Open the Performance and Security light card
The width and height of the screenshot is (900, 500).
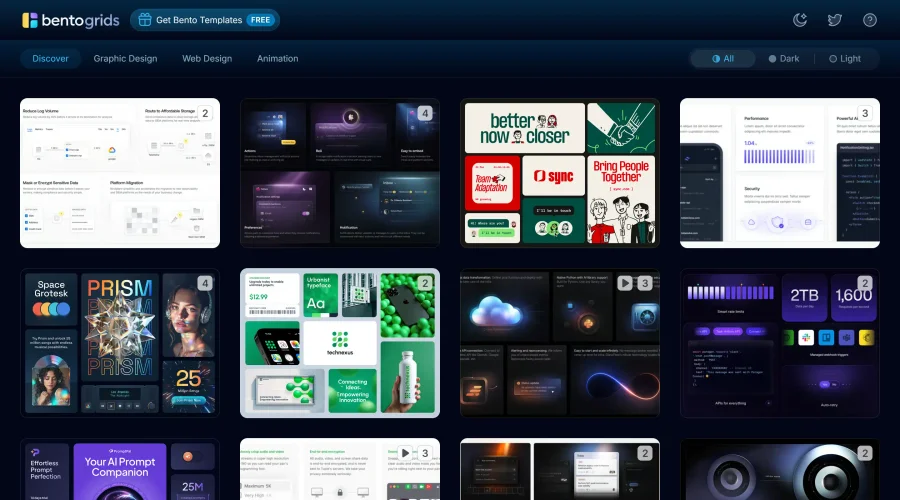[779, 173]
